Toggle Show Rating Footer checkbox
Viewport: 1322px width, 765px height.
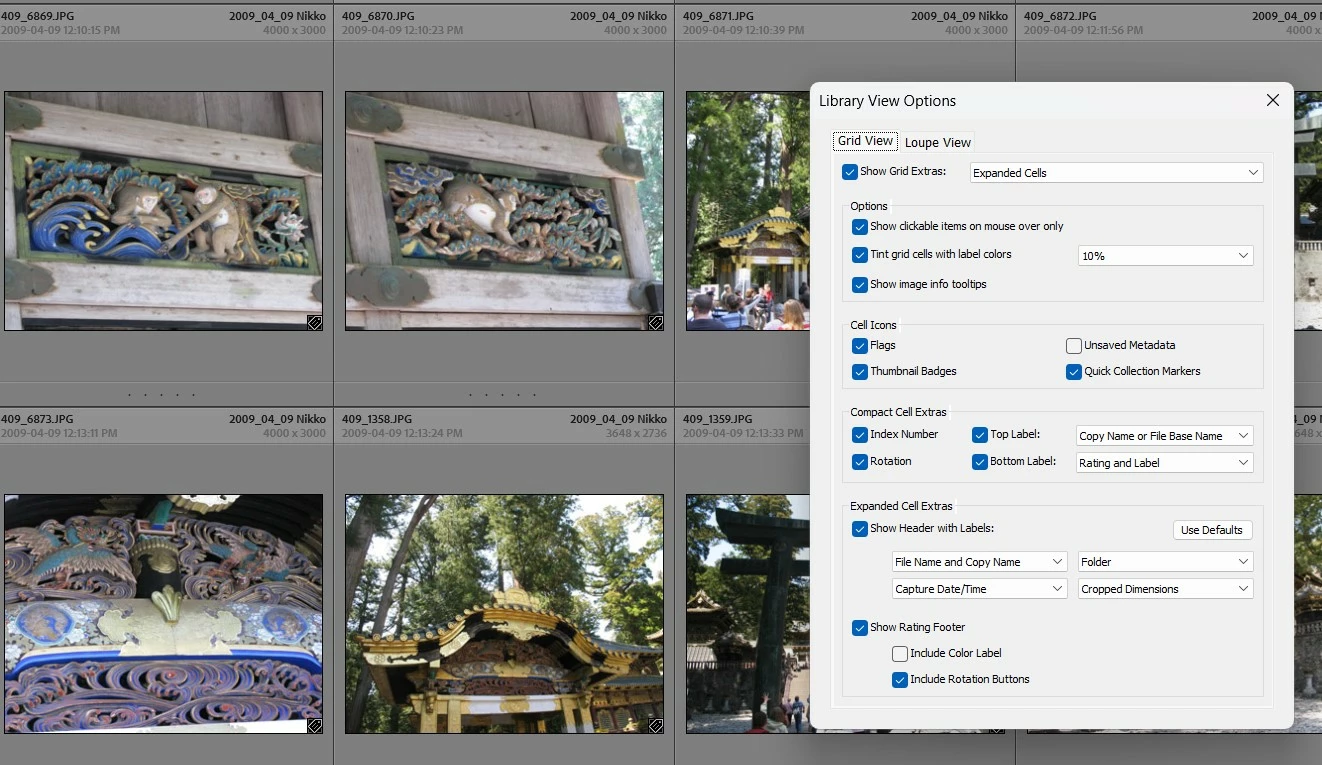860,628
